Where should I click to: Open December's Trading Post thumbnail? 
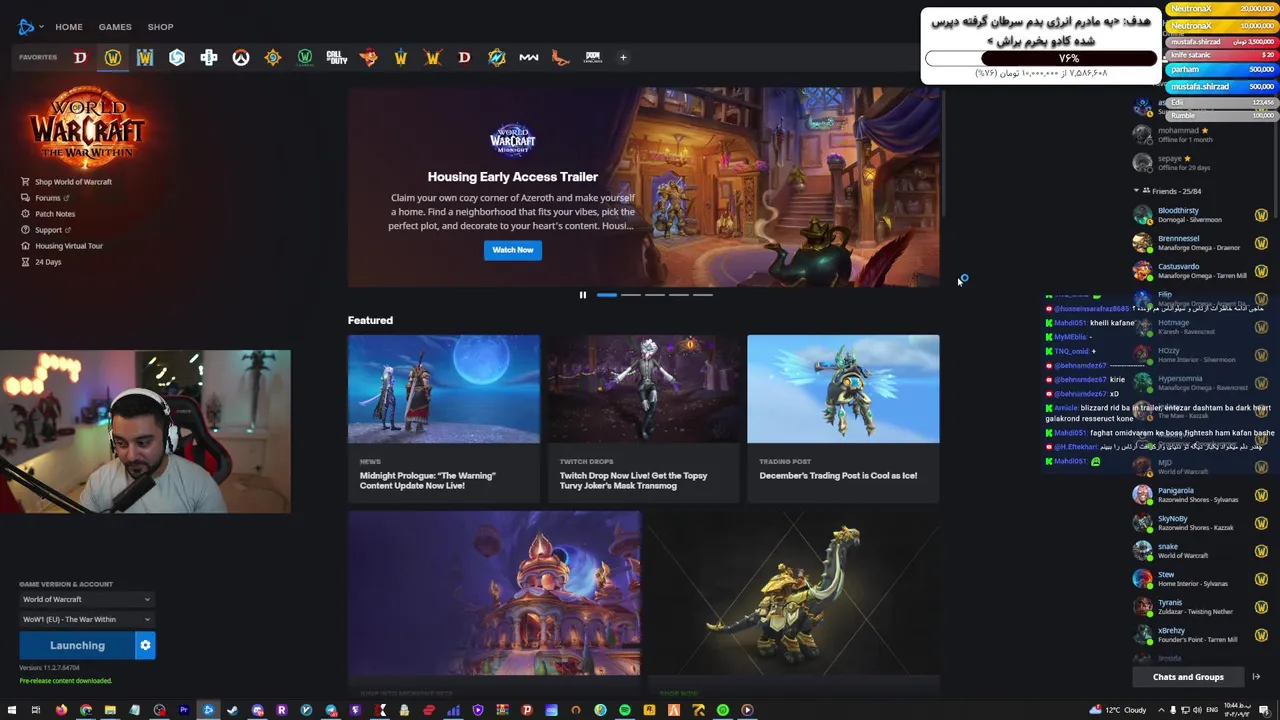coord(843,389)
